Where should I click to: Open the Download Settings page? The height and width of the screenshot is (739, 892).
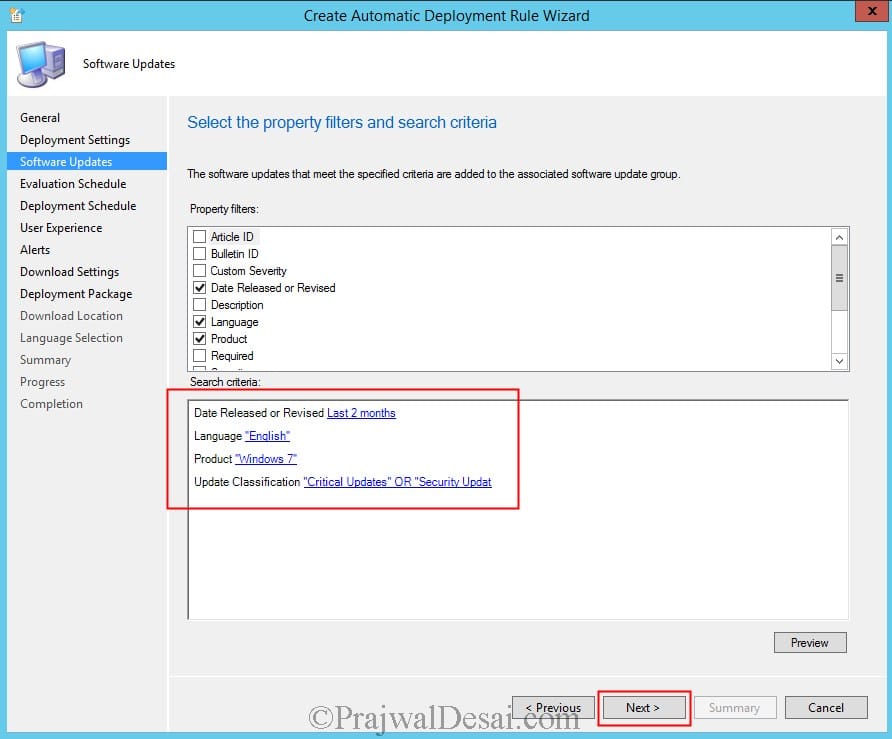click(x=69, y=272)
